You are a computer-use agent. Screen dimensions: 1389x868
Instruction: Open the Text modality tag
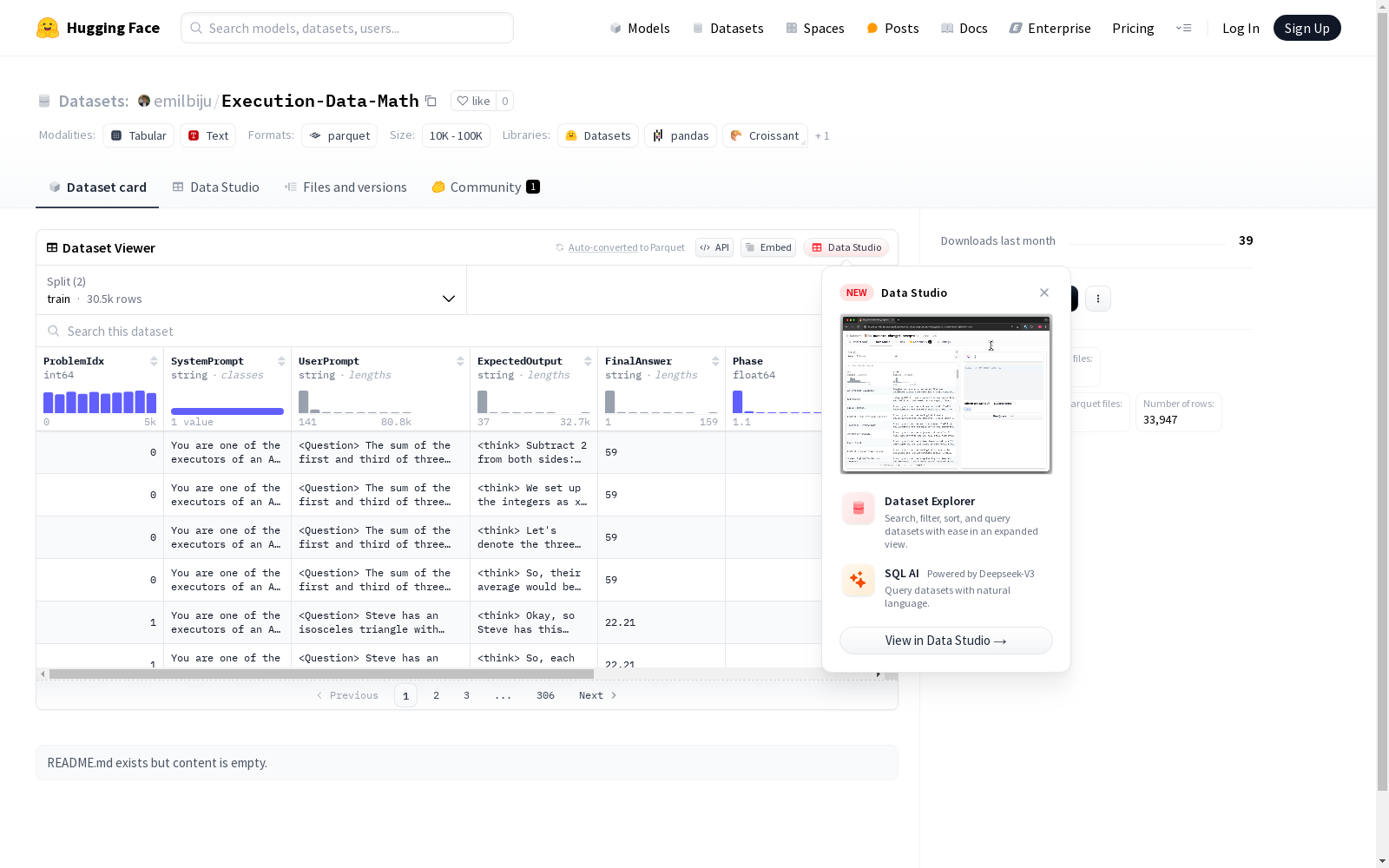coord(208,135)
